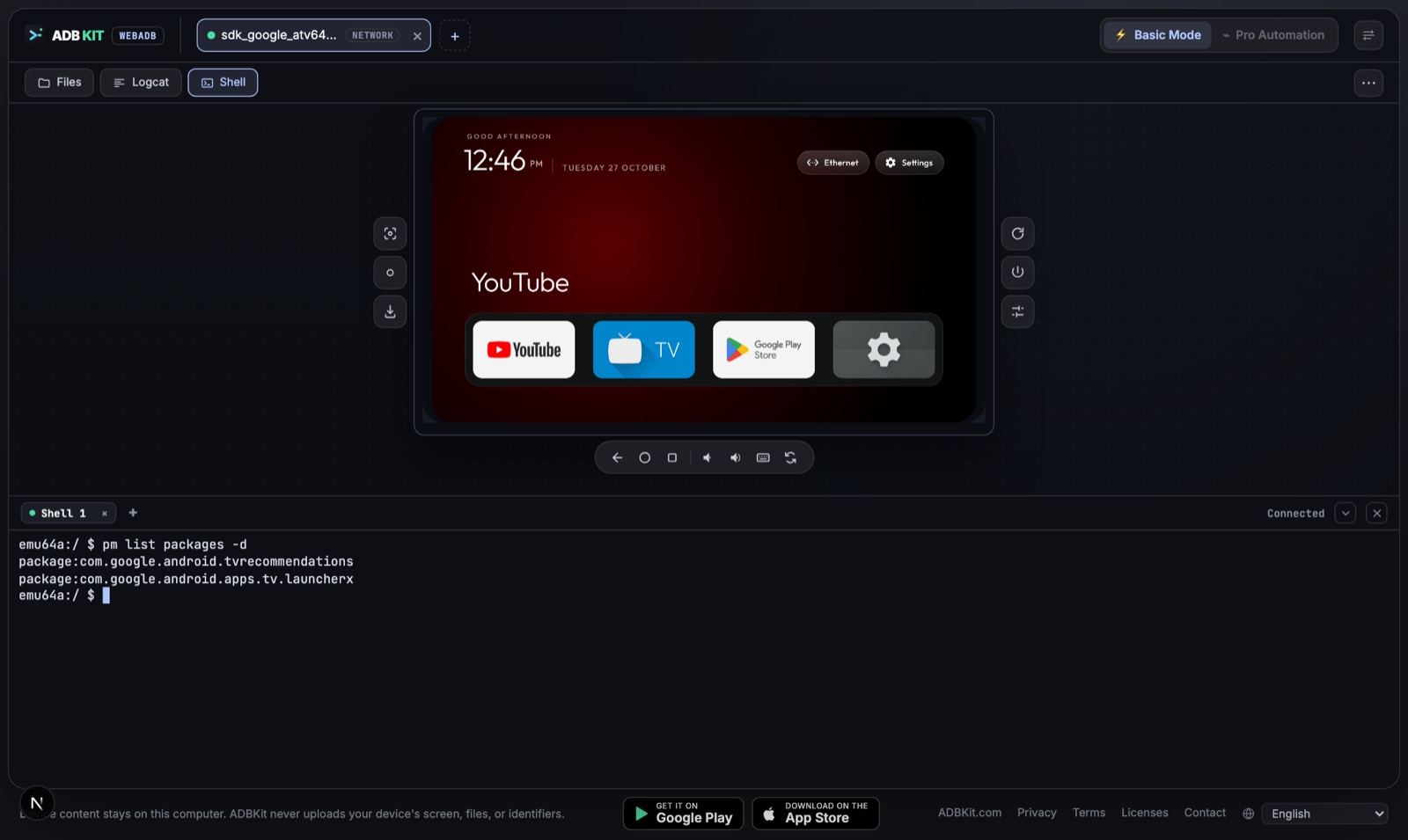1408x840 pixels.
Task: Open recent apps with the square icon
Action: pyautogui.click(x=672, y=457)
